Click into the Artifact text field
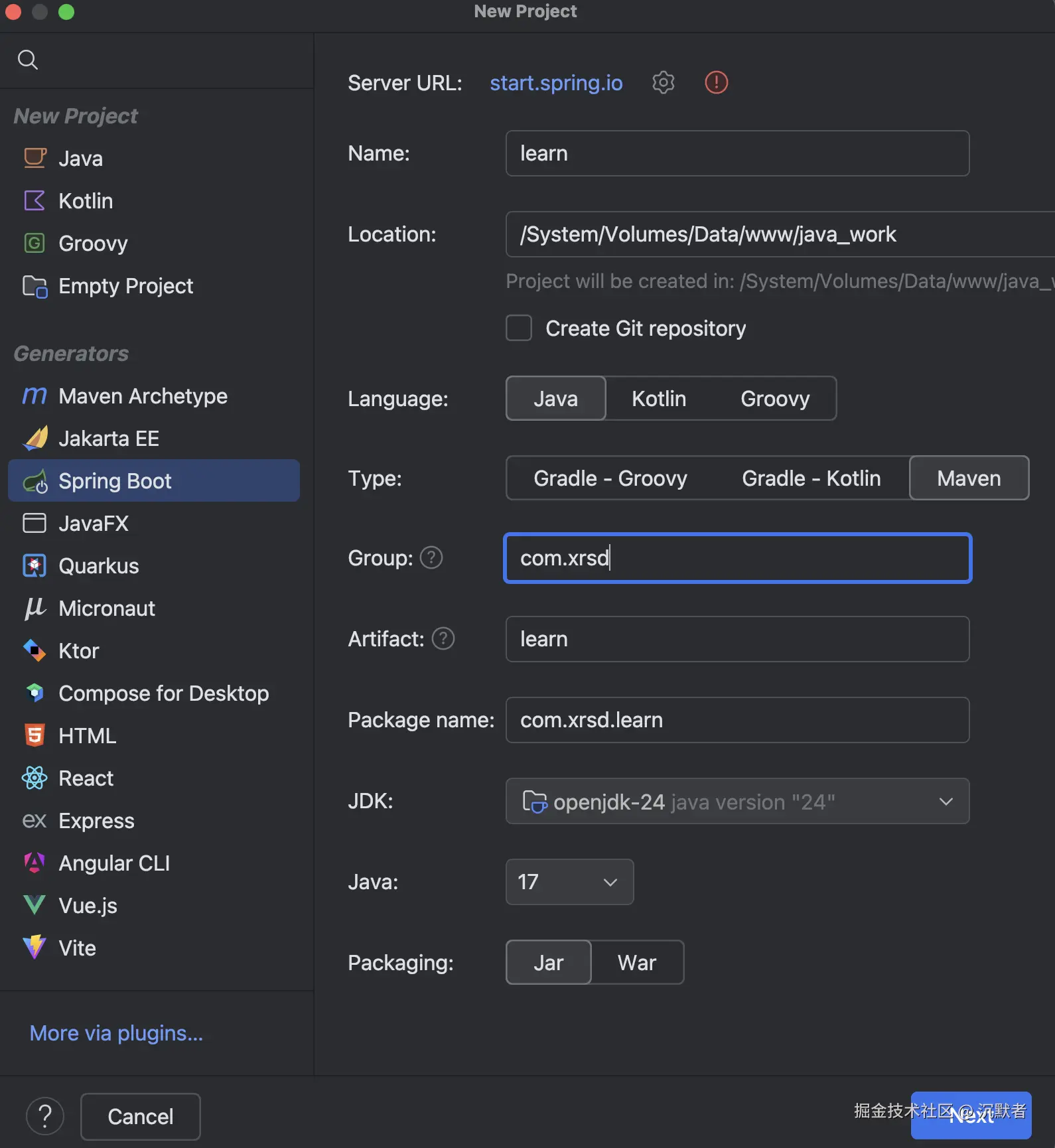The width and height of the screenshot is (1055, 1148). [737, 639]
